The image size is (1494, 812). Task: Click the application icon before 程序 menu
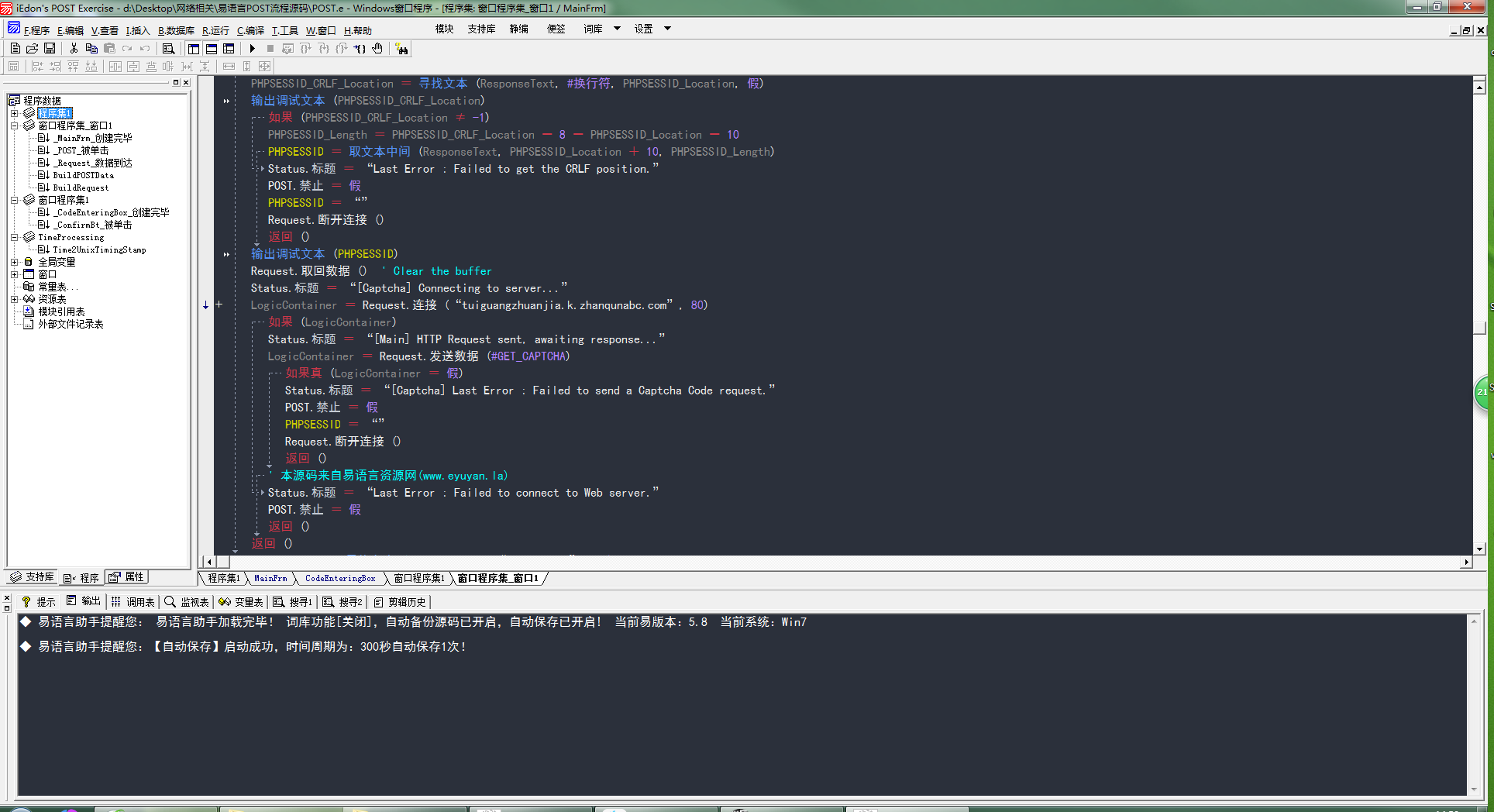(x=13, y=29)
